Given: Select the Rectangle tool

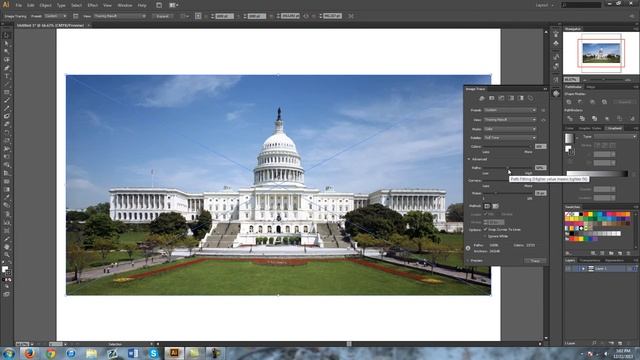Looking at the screenshot, I should tap(7, 92).
